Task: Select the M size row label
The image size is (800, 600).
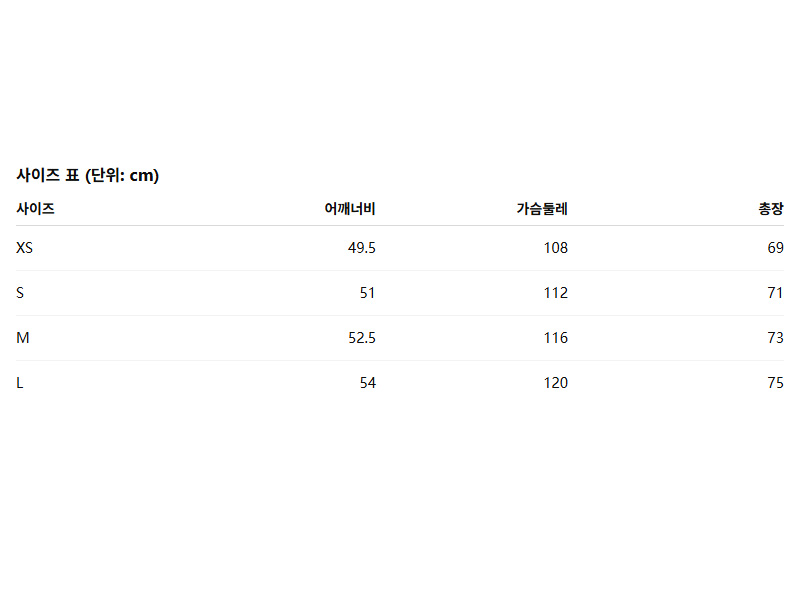Action: click(23, 338)
